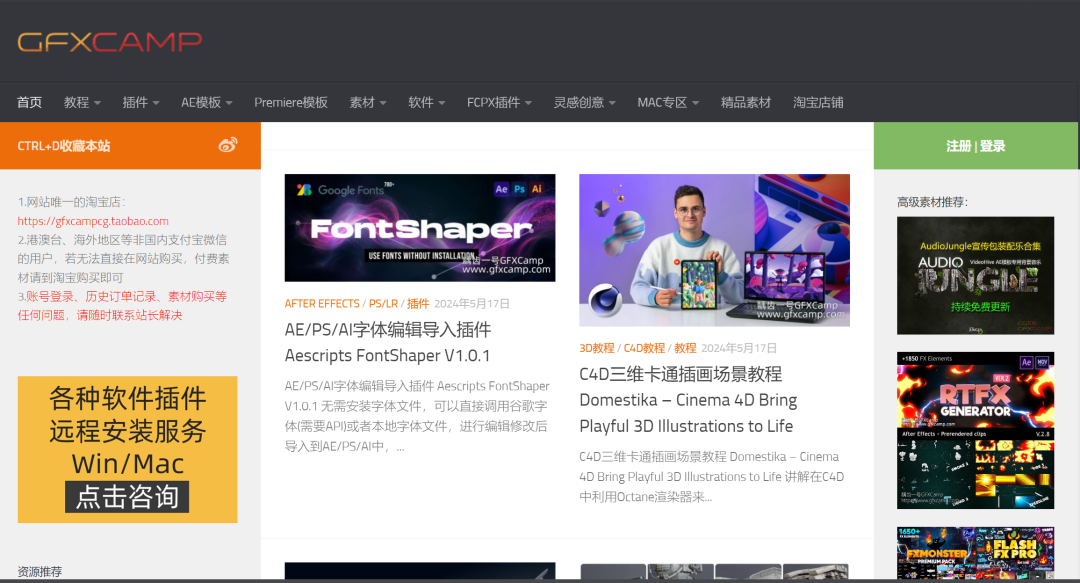Open the AE/PS/AI字体编辑导入插件 article title

click(388, 342)
